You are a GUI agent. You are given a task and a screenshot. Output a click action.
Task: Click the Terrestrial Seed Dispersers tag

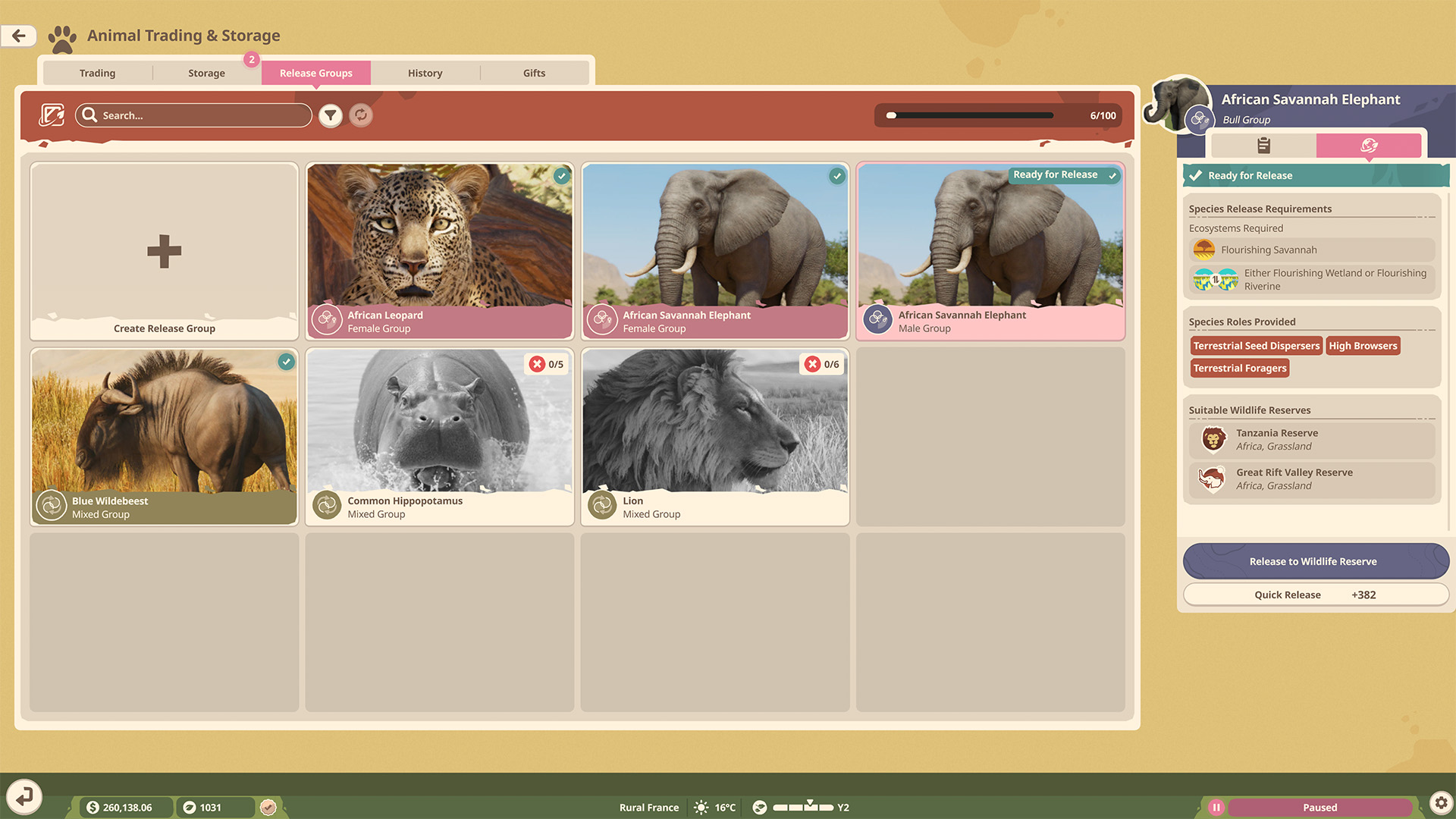pos(1257,346)
